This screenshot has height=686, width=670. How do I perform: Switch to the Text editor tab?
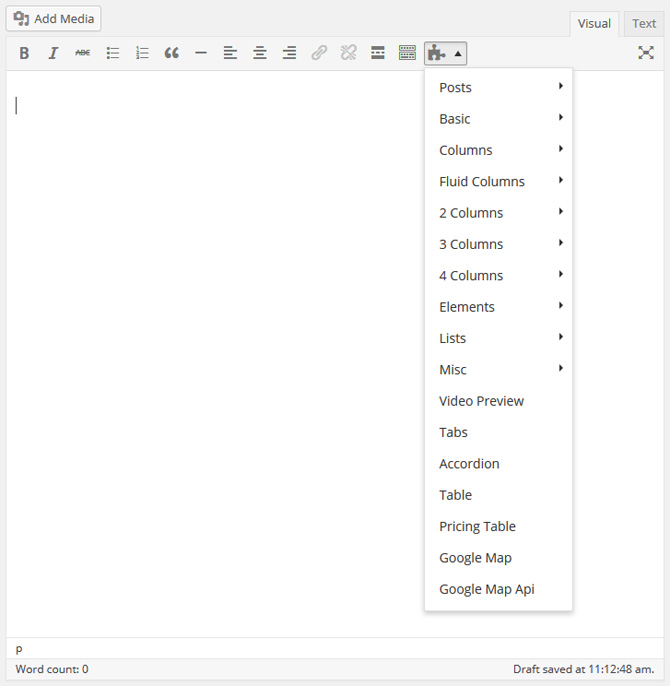click(644, 24)
